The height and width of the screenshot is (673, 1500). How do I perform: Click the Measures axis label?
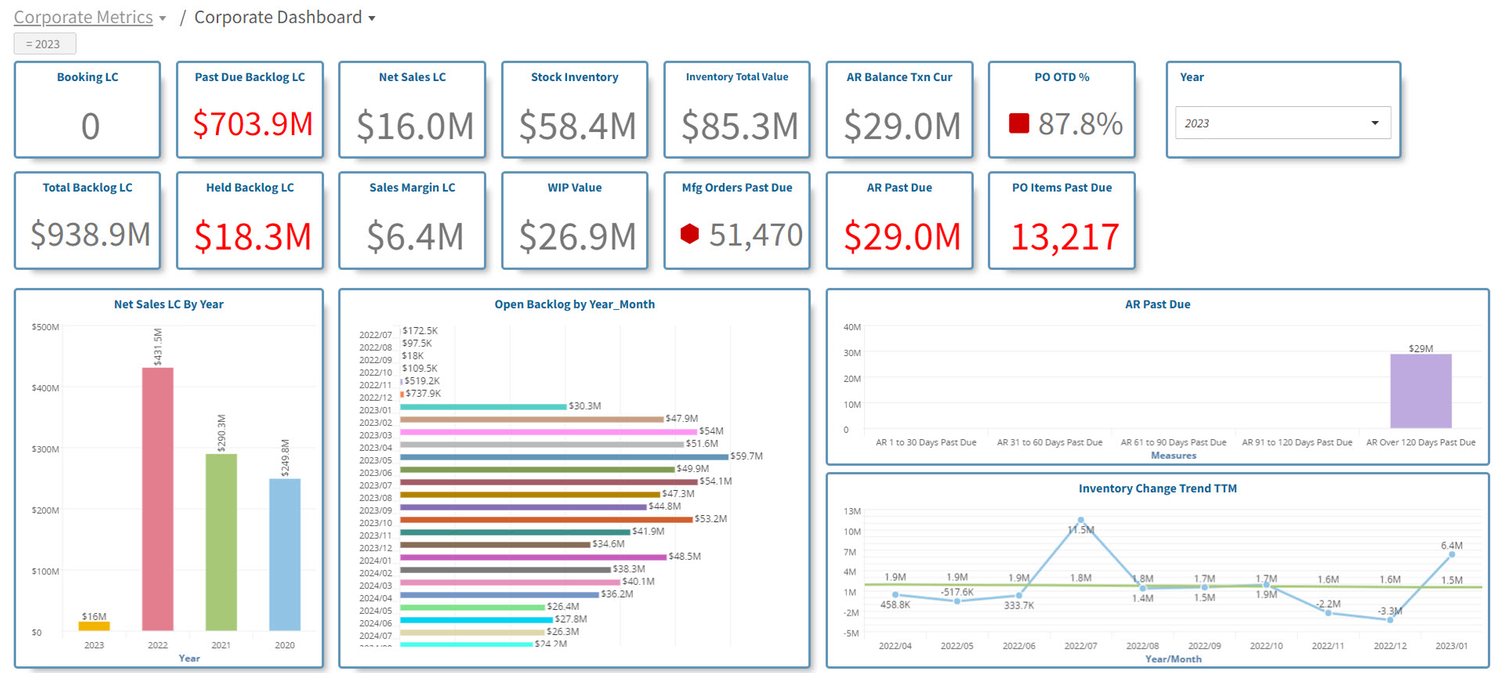coord(1173,455)
